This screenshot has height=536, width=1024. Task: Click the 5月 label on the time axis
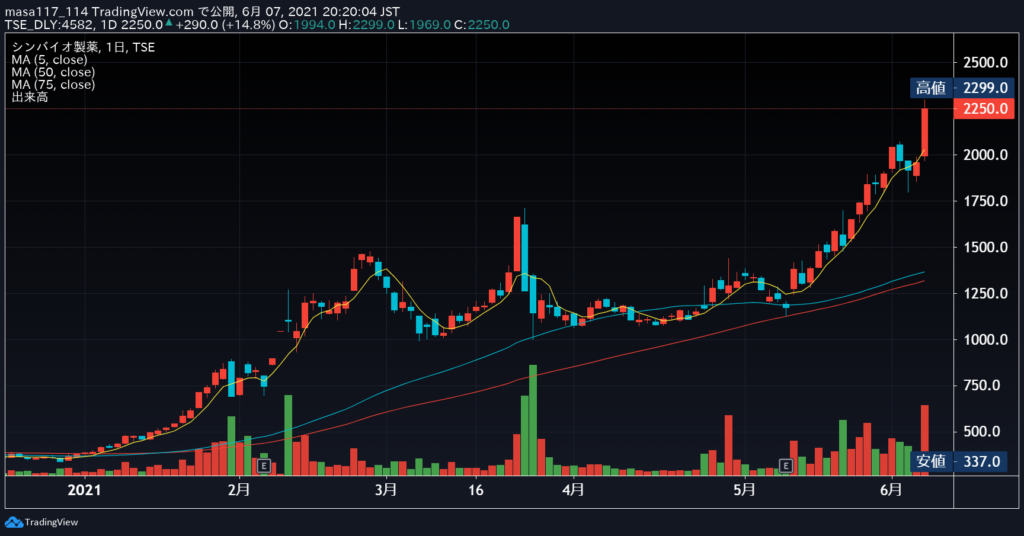(x=744, y=489)
